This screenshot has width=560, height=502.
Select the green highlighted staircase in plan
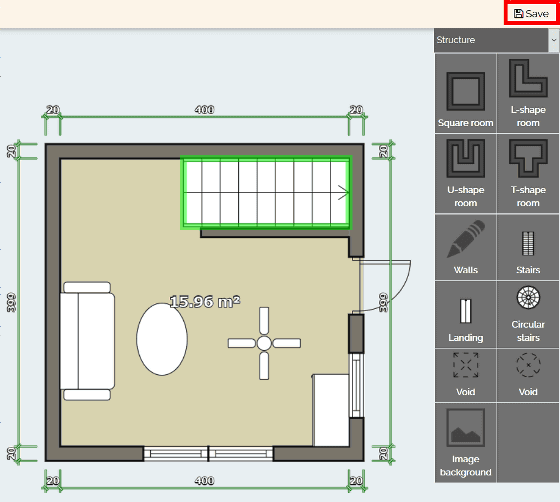point(266,192)
